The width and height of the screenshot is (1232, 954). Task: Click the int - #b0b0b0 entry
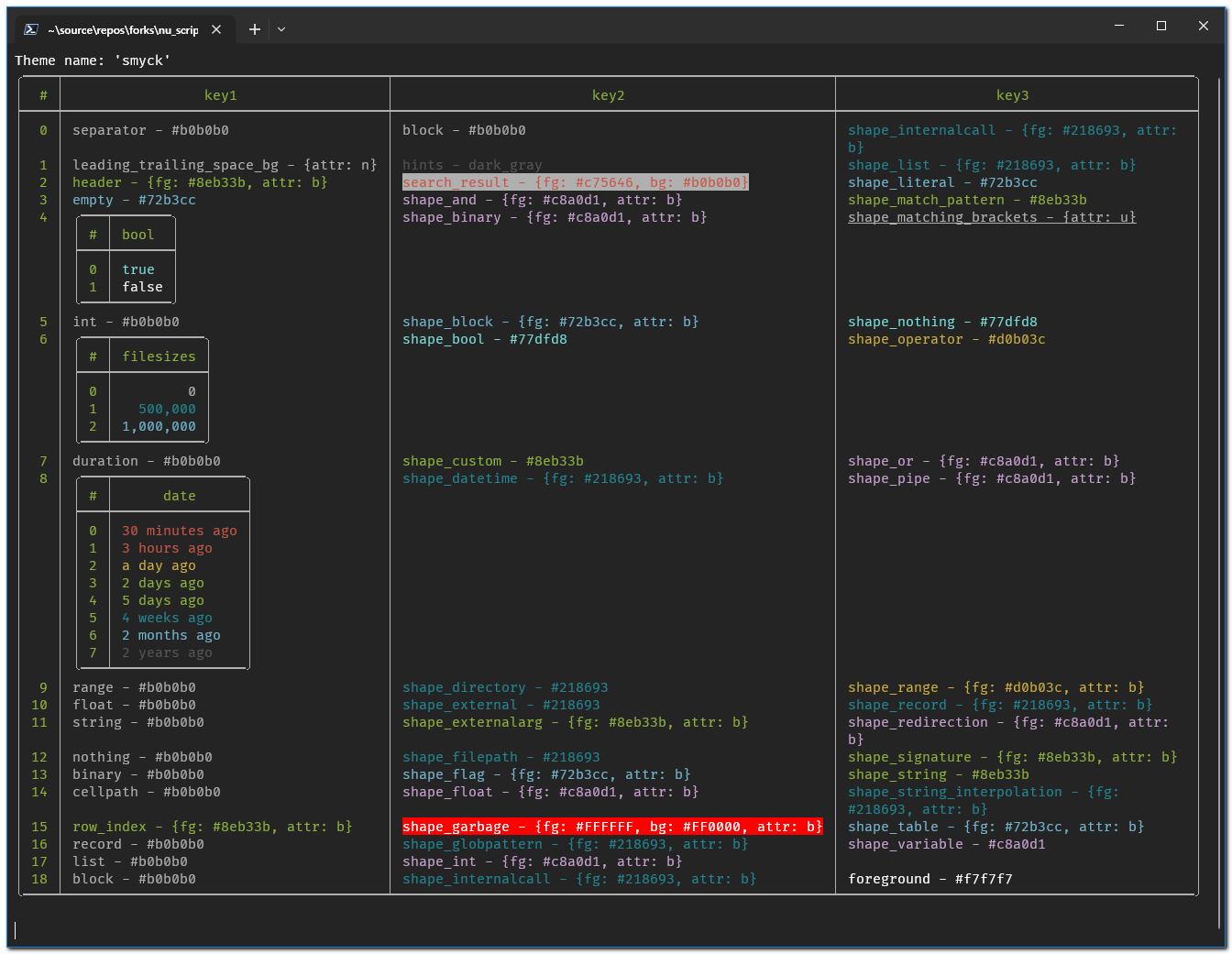[x=126, y=322]
